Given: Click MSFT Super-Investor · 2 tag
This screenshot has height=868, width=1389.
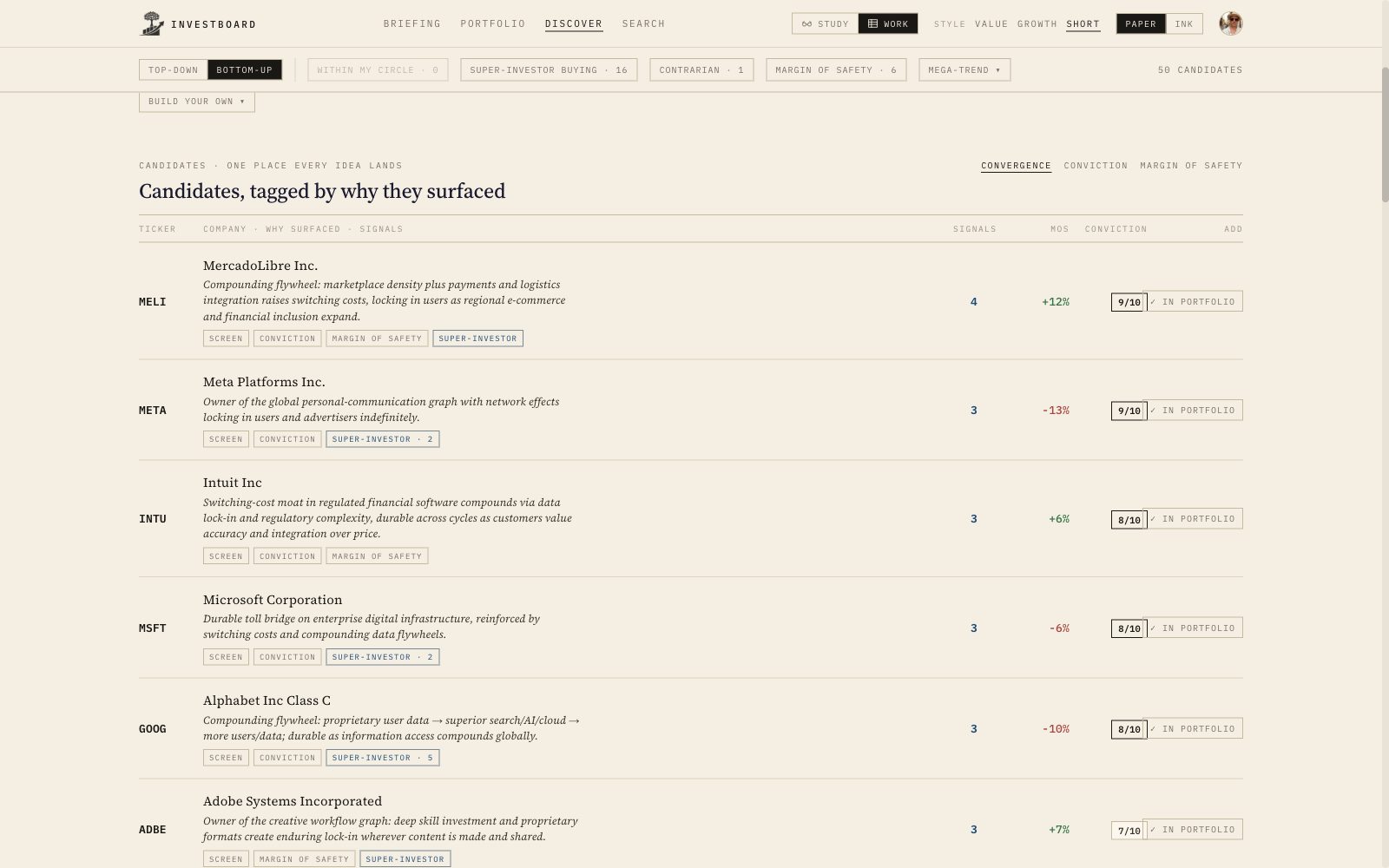Looking at the screenshot, I should (383, 657).
